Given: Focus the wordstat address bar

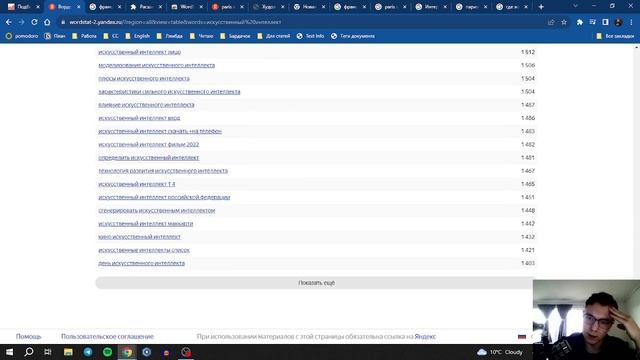Looking at the screenshot, I should [x=302, y=22].
